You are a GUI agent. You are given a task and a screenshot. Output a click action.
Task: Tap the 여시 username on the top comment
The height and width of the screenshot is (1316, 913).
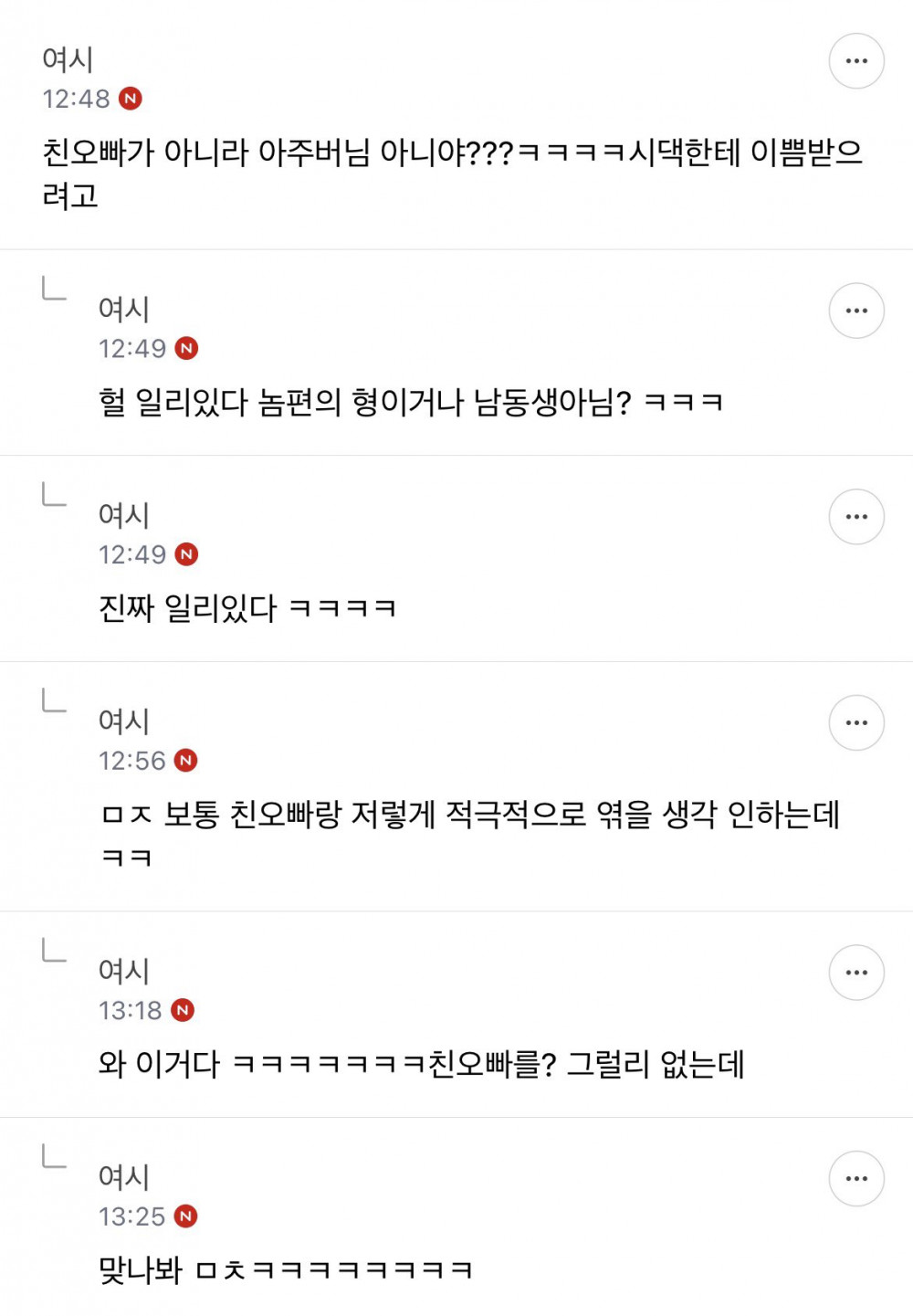click(x=68, y=59)
